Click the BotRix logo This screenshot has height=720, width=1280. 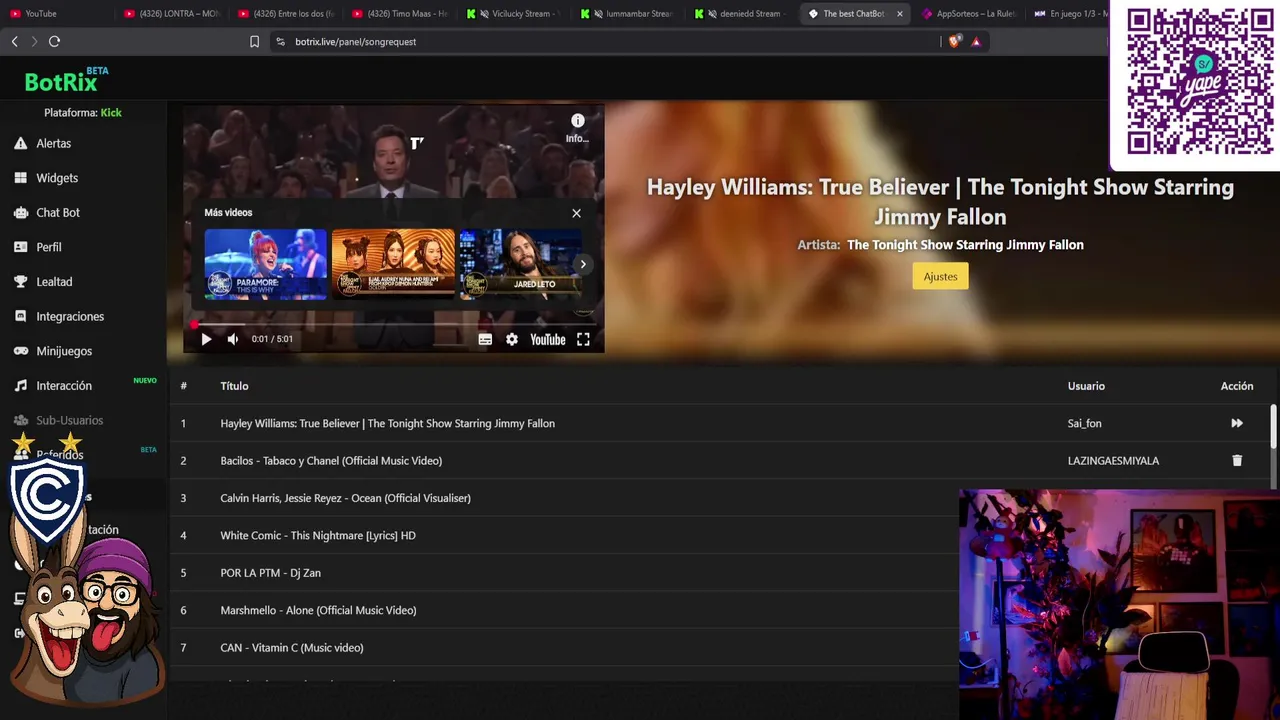point(66,80)
